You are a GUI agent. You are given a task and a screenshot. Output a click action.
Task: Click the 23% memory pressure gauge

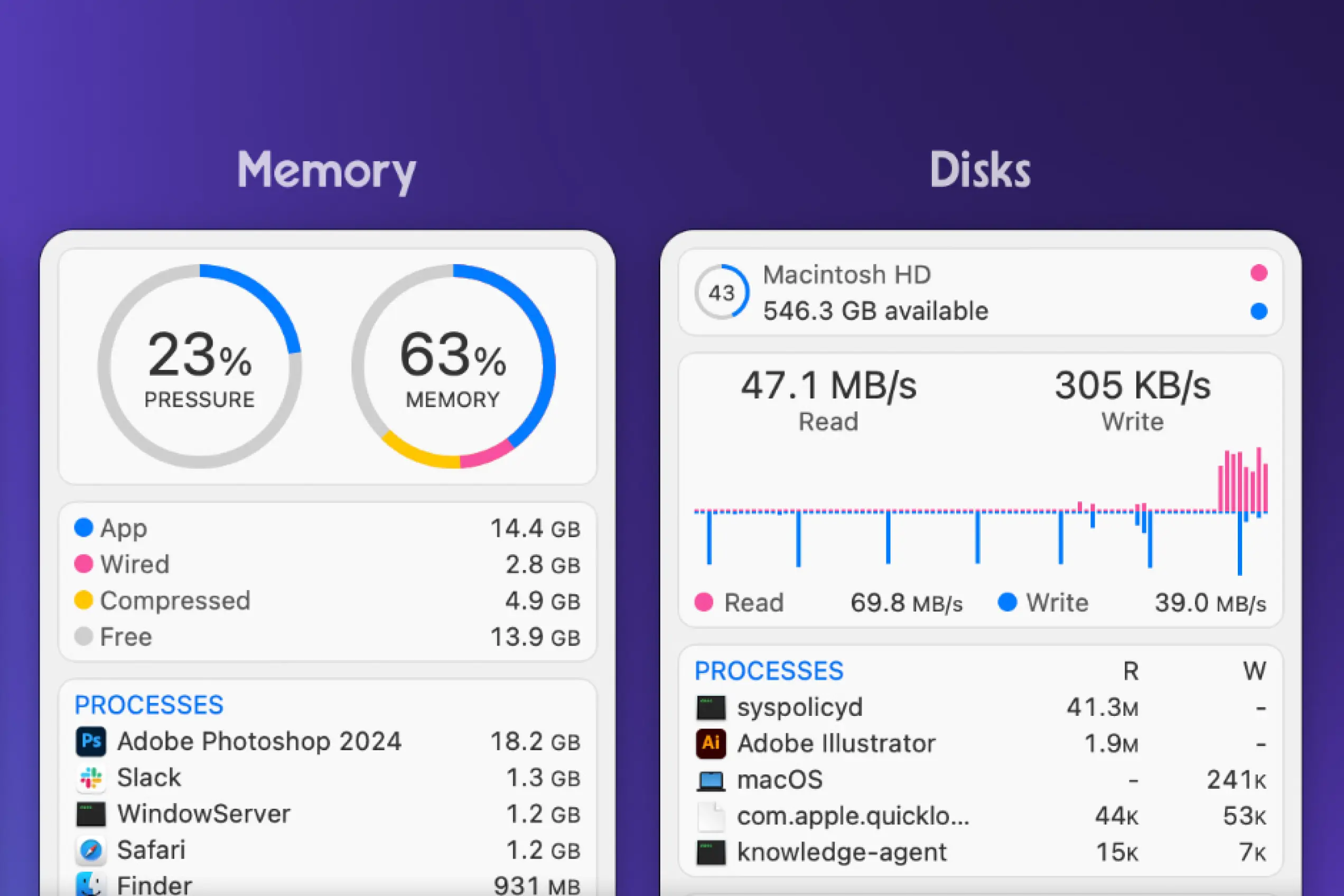tap(199, 366)
